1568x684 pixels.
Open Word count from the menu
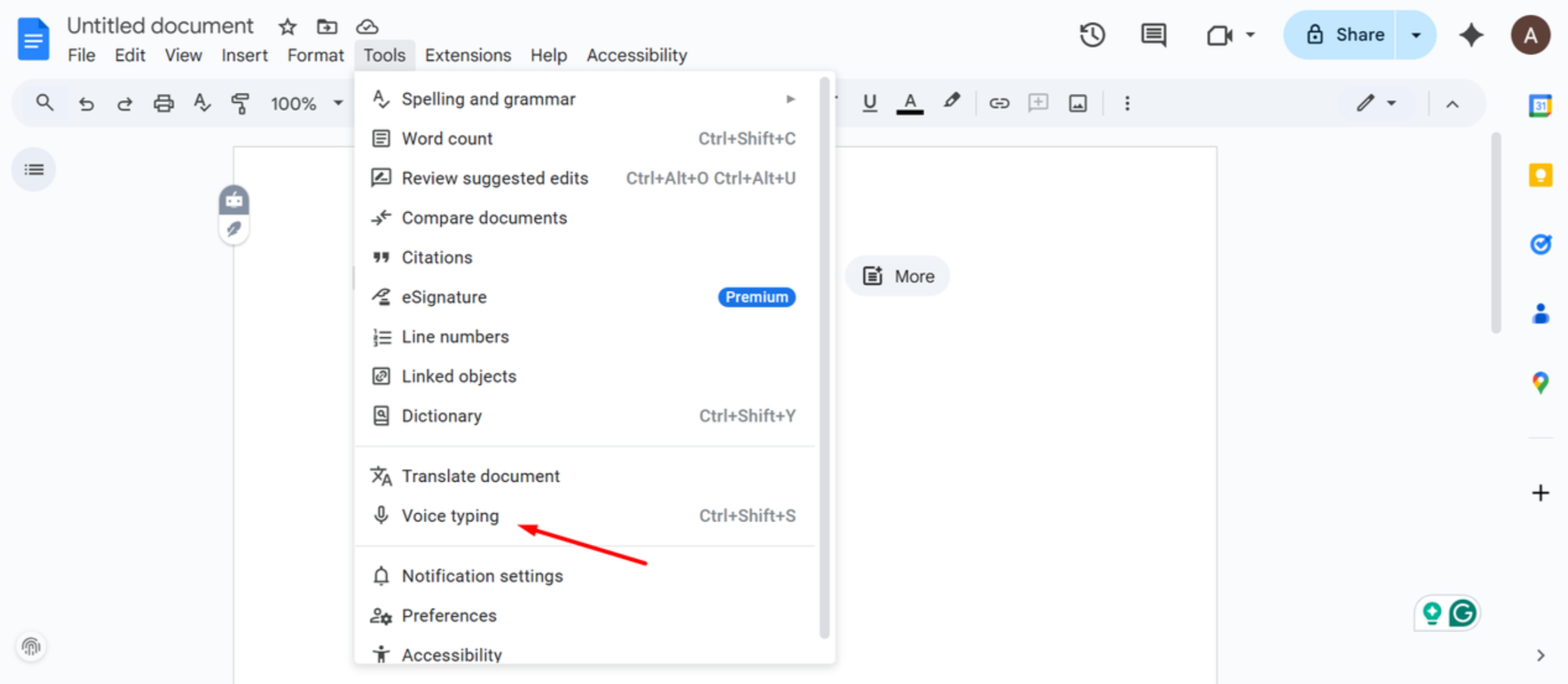(x=447, y=138)
